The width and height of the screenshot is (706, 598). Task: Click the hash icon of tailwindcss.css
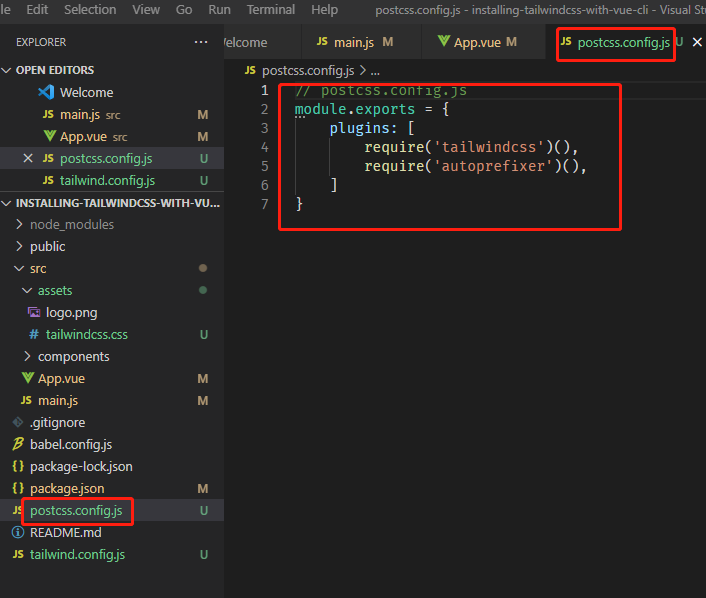click(x=34, y=335)
